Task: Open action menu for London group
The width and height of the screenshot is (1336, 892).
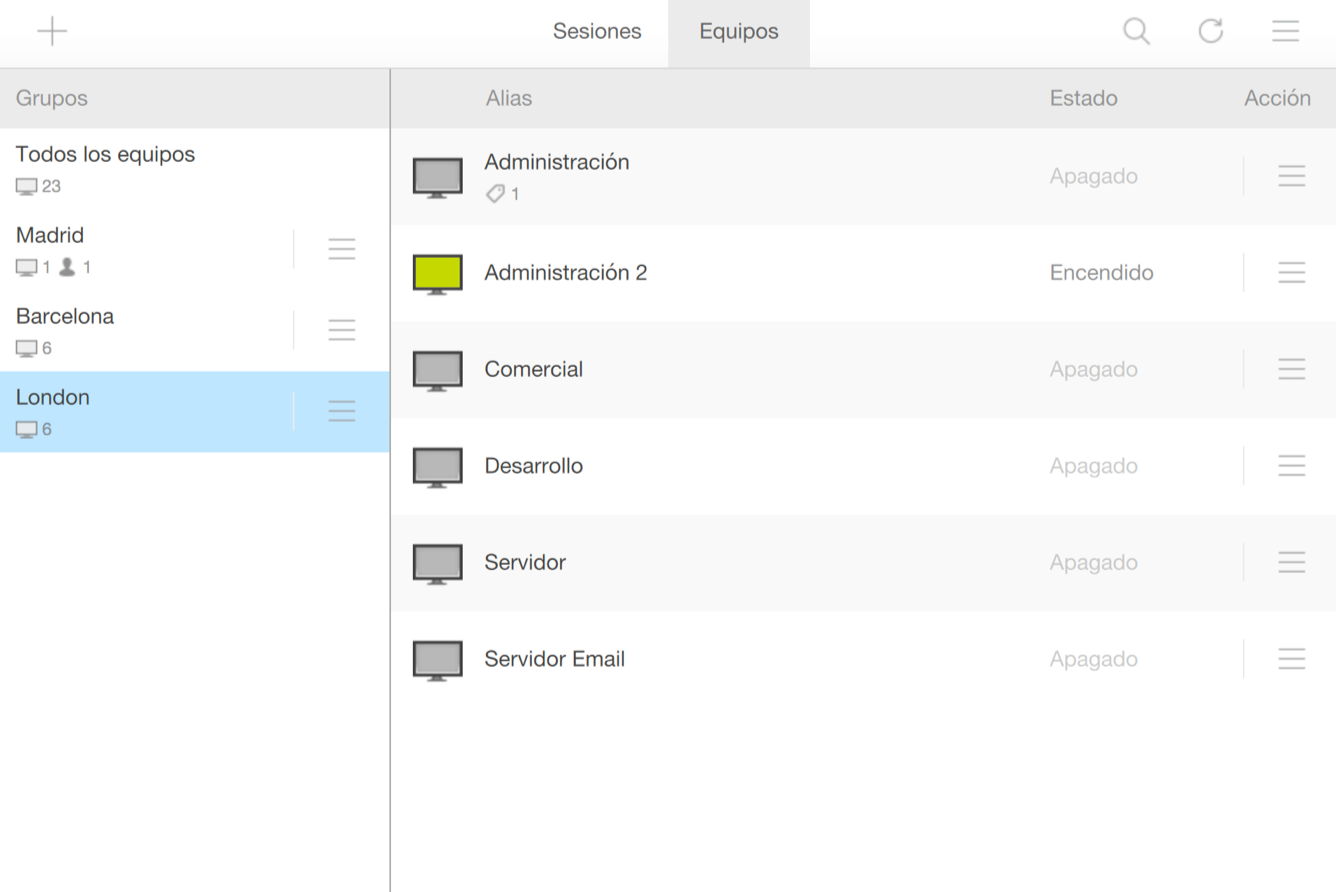Action: (x=342, y=411)
